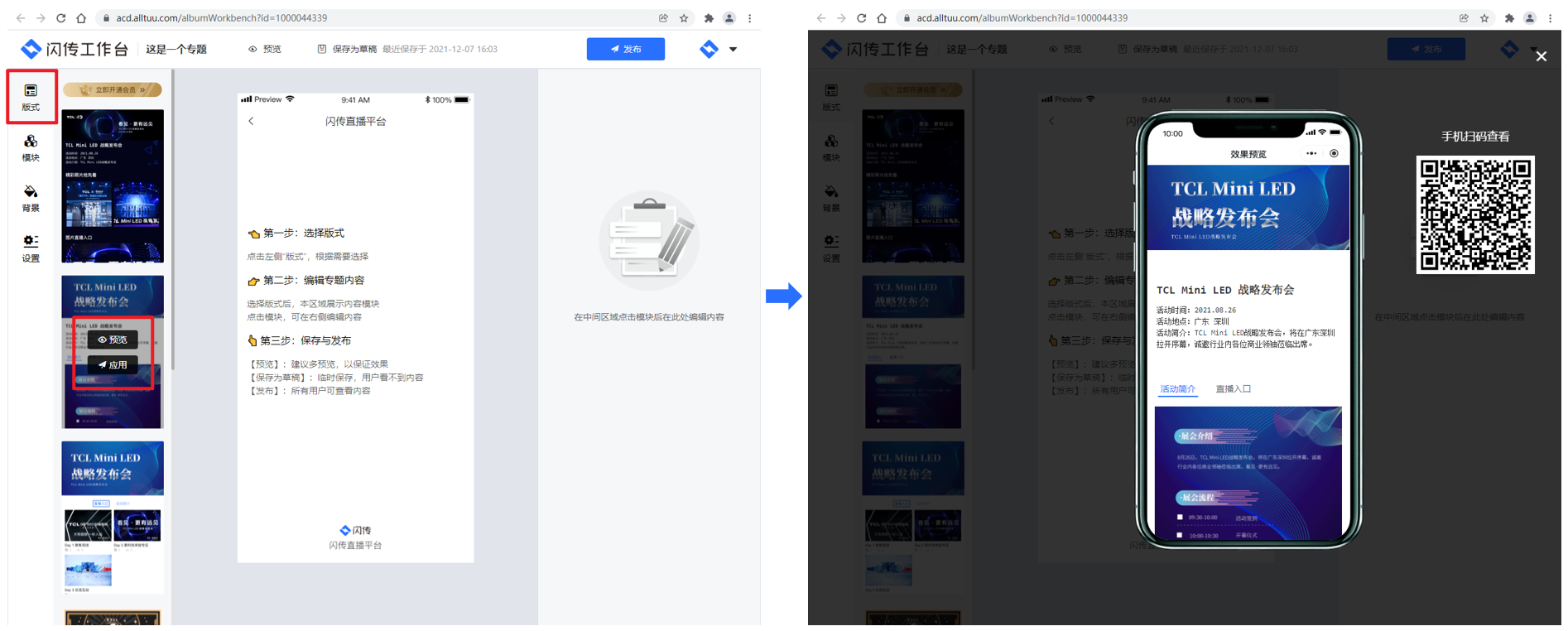Click 保存为草稿 in left window toolbar
The image size is (1568, 631).
pyautogui.click(x=347, y=49)
